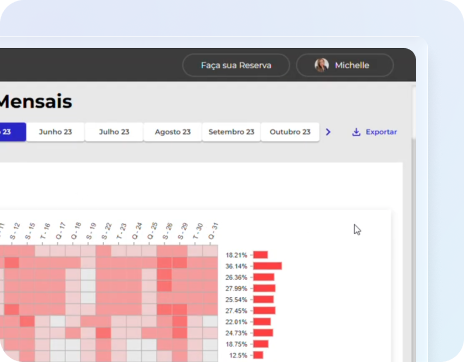Select the Agosto 23 tab

click(x=173, y=132)
